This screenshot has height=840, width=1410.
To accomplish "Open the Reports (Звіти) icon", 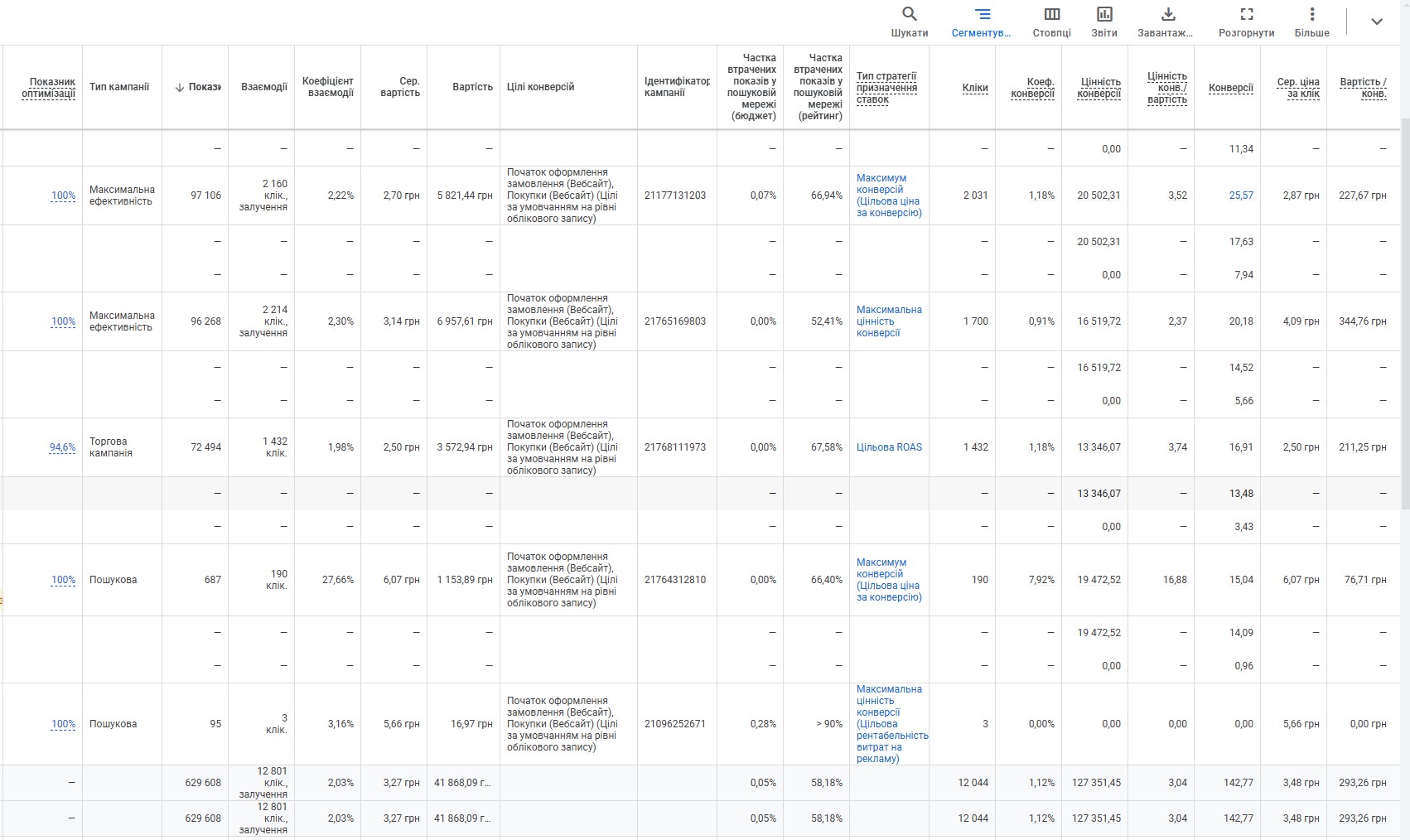I will point(1103,22).
